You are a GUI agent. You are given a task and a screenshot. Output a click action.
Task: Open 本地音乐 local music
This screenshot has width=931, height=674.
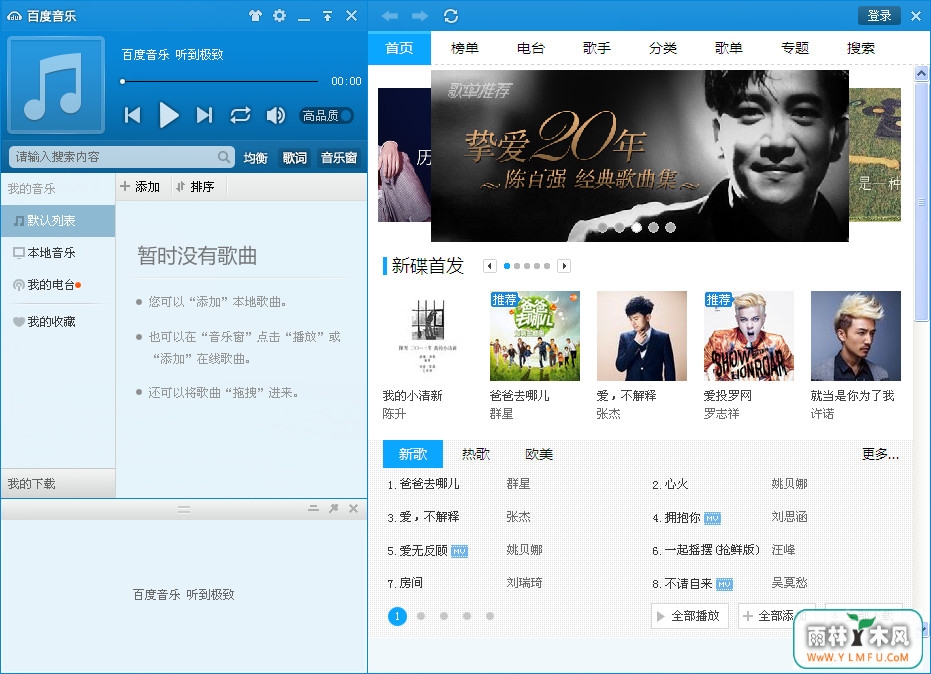58,253
